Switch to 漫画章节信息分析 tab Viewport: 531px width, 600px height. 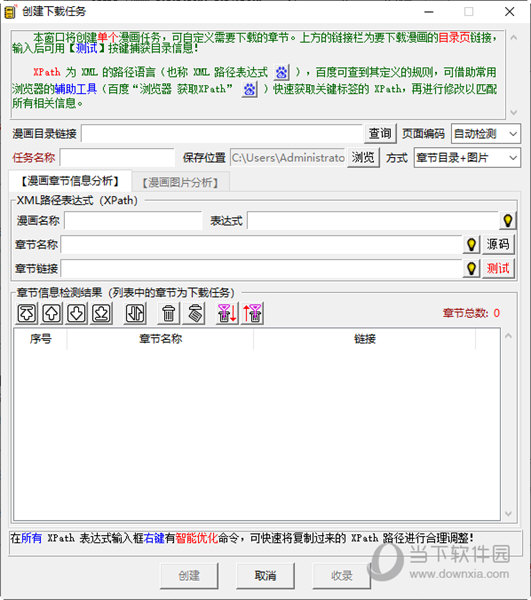(70, 181)
